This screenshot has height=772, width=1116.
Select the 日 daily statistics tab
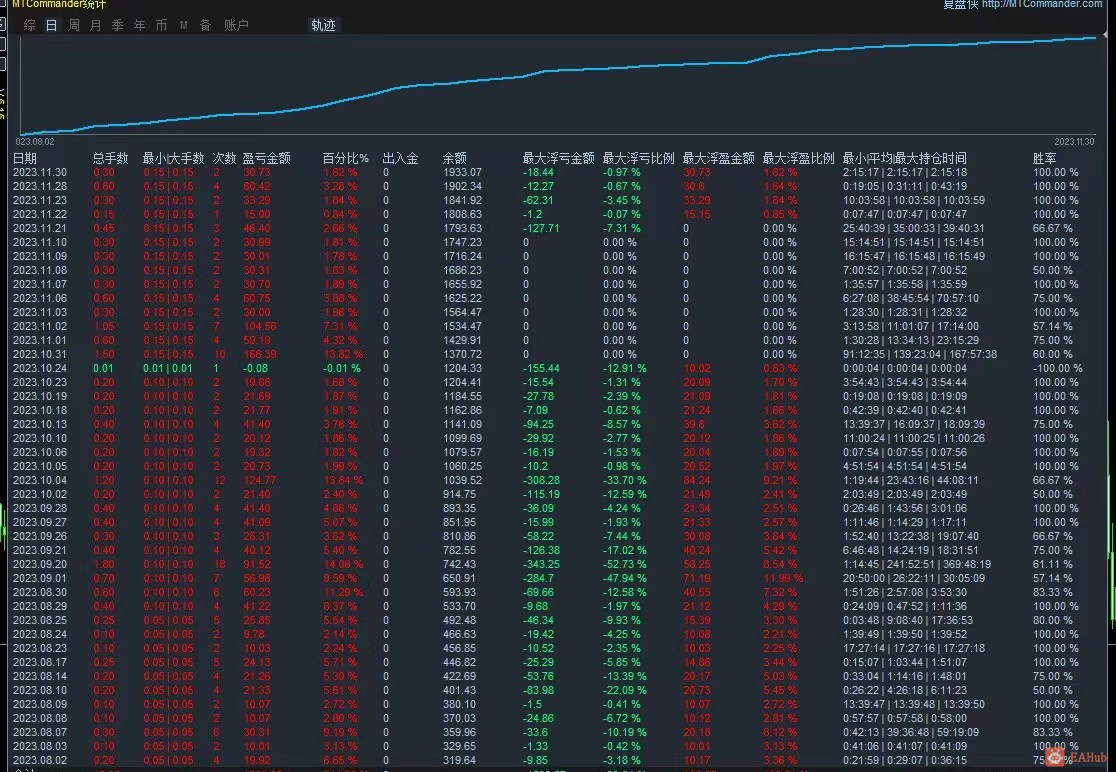[51, 26]
